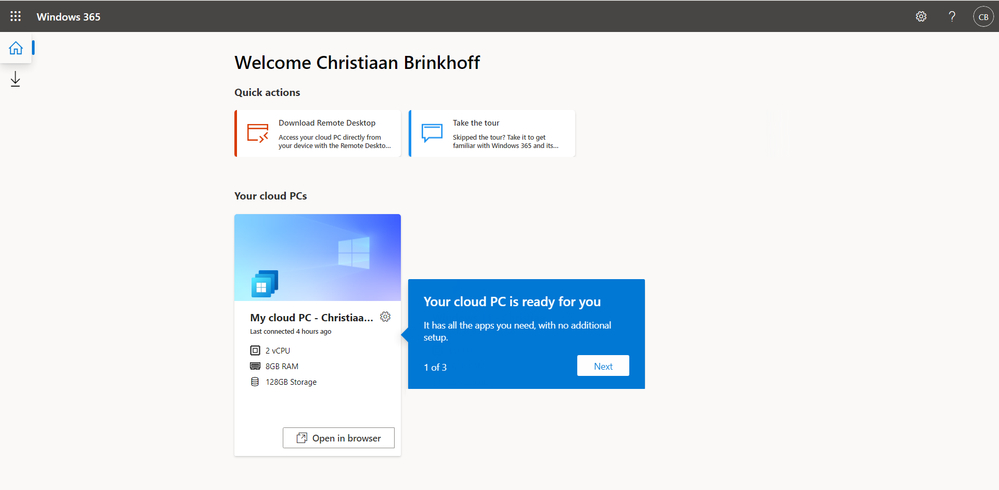Screen dimensions: 999x490
Task: Click Open in browser button
Action: [x=338, y=438]
